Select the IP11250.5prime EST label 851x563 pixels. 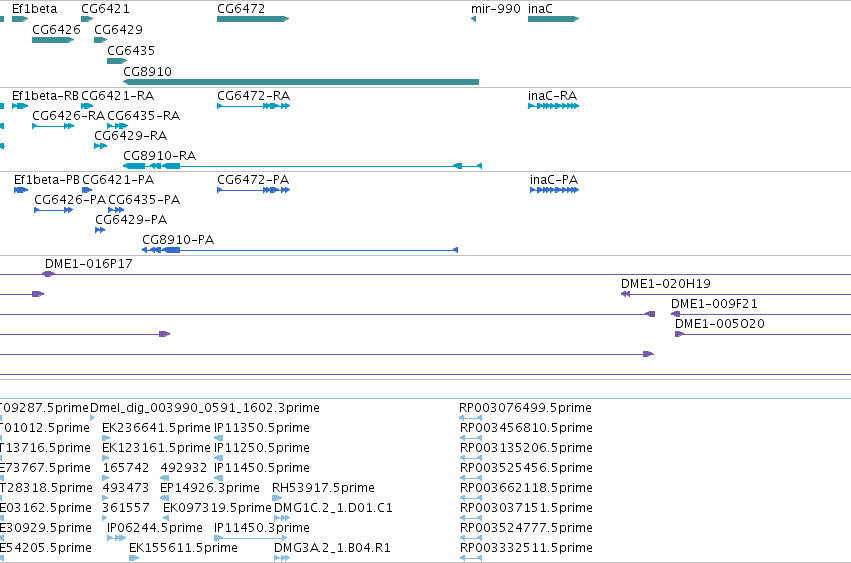(x=262, y=448)
